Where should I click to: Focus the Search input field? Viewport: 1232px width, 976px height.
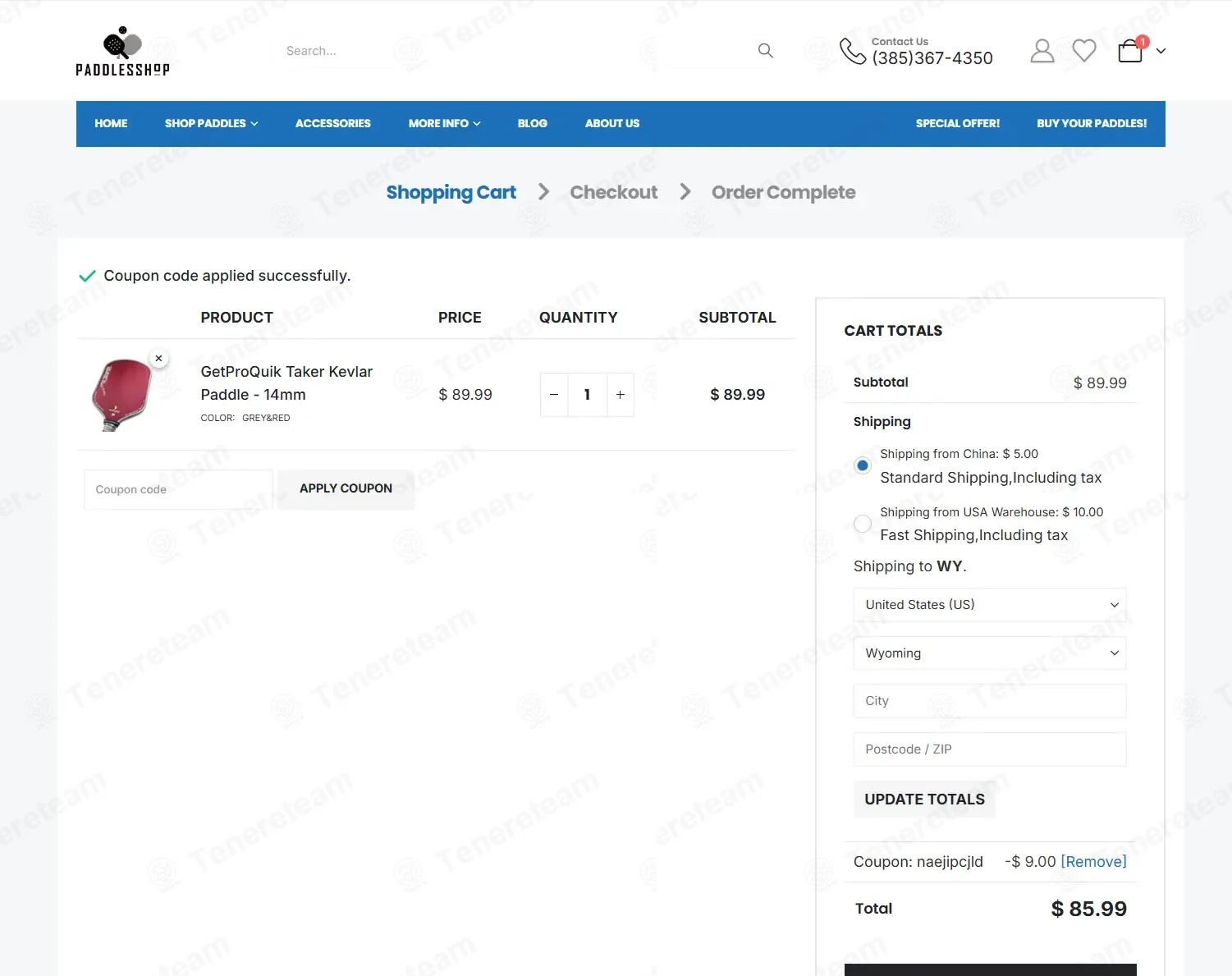(x=517, y=51)
